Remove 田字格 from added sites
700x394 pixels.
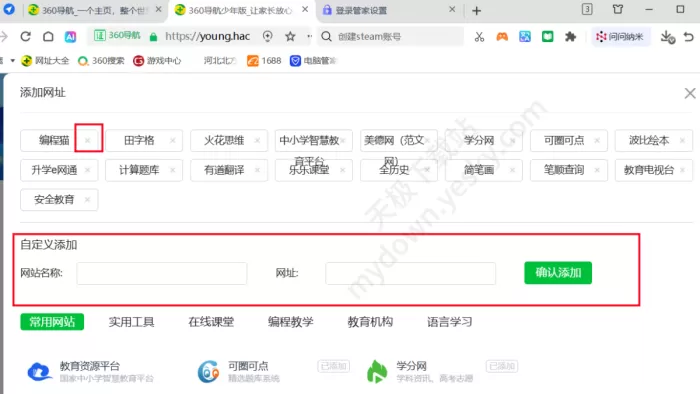coord(173,141)
